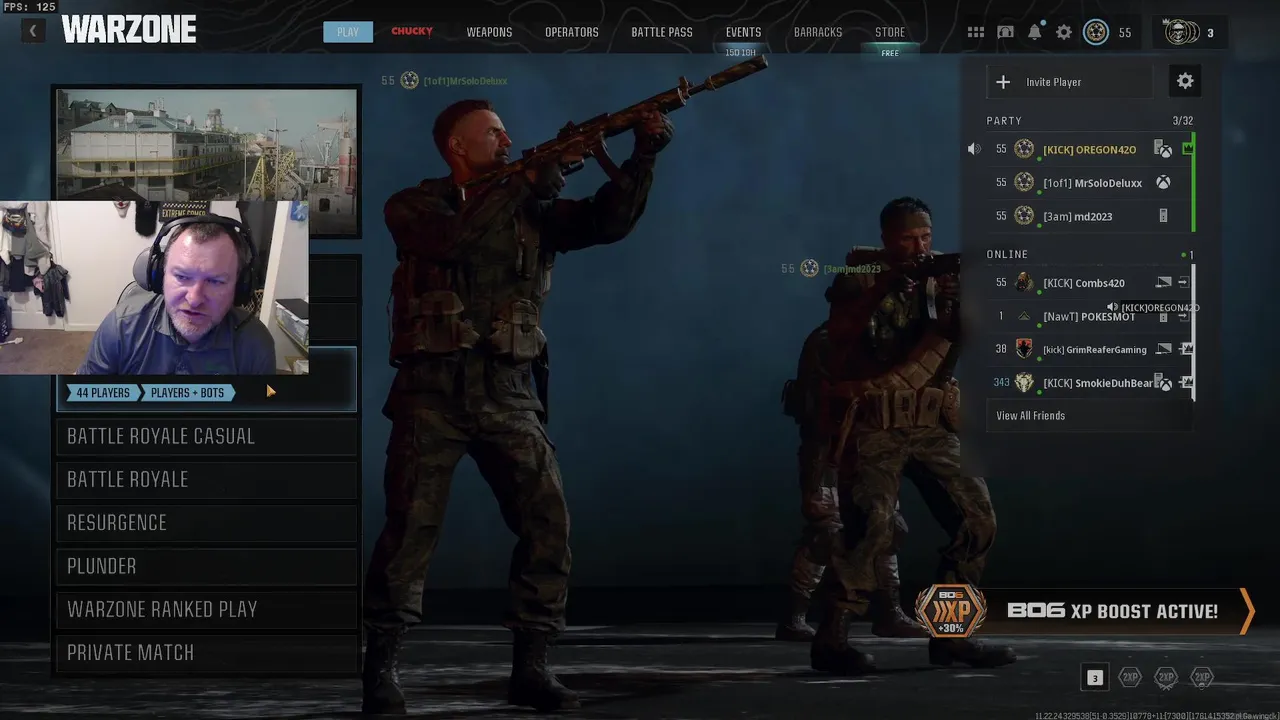1280x720 pixels.
Task: Click the join icon on the Combs420 row
Action: coord(1183,283)
